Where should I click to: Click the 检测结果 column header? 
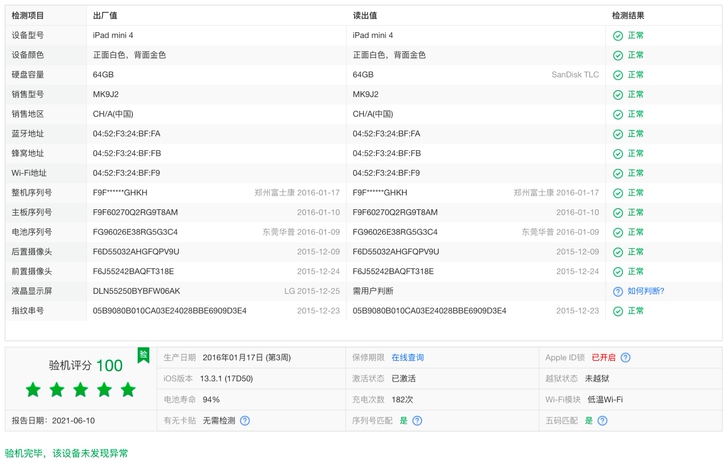click(628, 16)
